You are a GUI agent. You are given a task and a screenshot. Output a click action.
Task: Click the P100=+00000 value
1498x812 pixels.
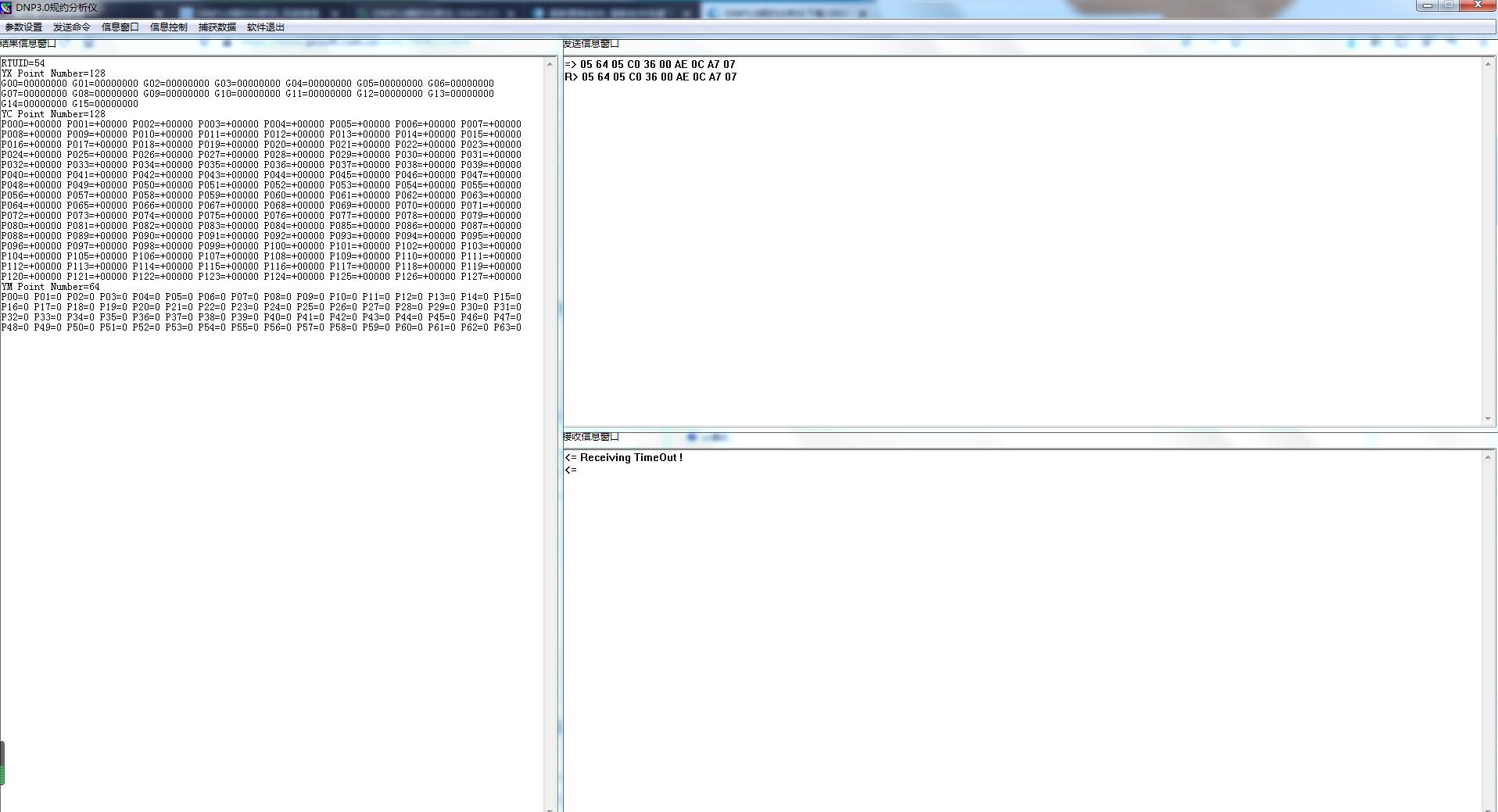pyautogui.click(x=294, y=246)
